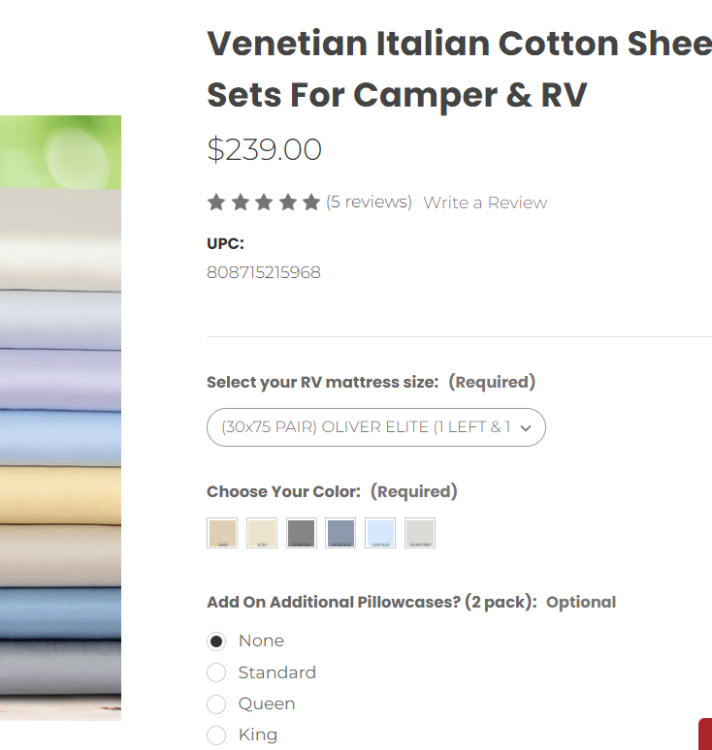Click the UPC number 808715215968
712x750 pixels.
[x=264, y=272]
